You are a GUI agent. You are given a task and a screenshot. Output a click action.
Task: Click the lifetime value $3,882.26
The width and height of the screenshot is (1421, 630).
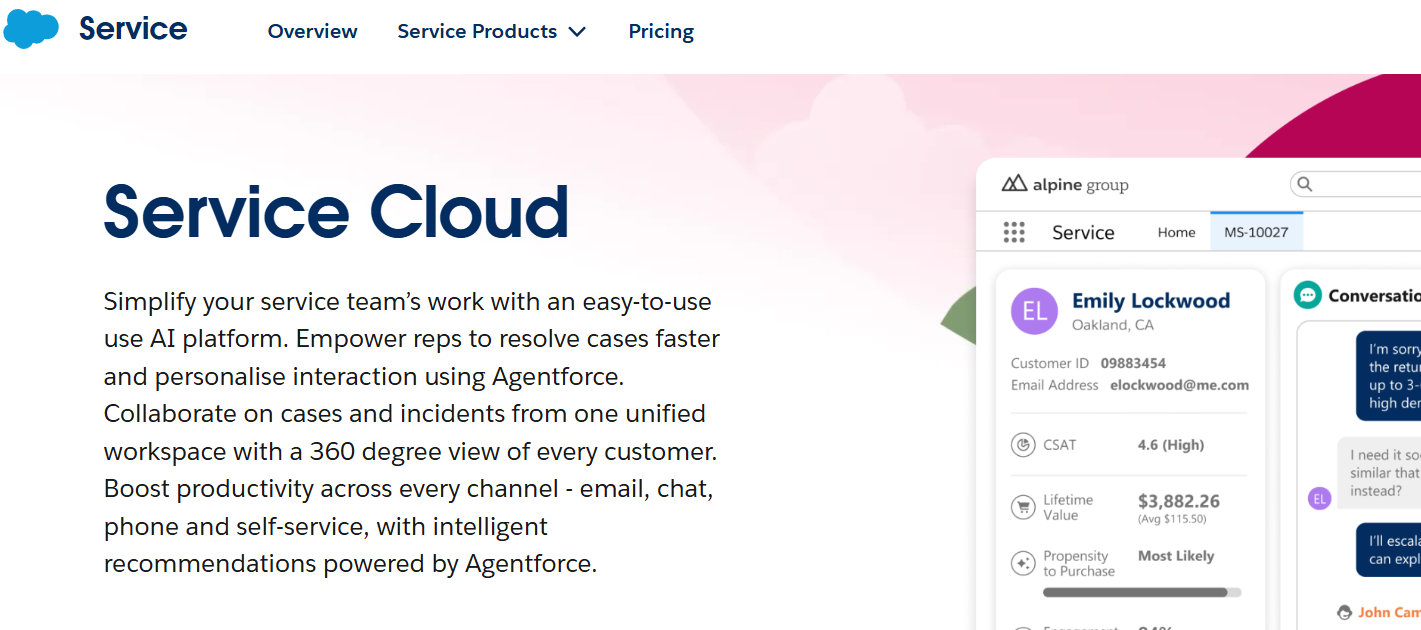[1179, 502]
